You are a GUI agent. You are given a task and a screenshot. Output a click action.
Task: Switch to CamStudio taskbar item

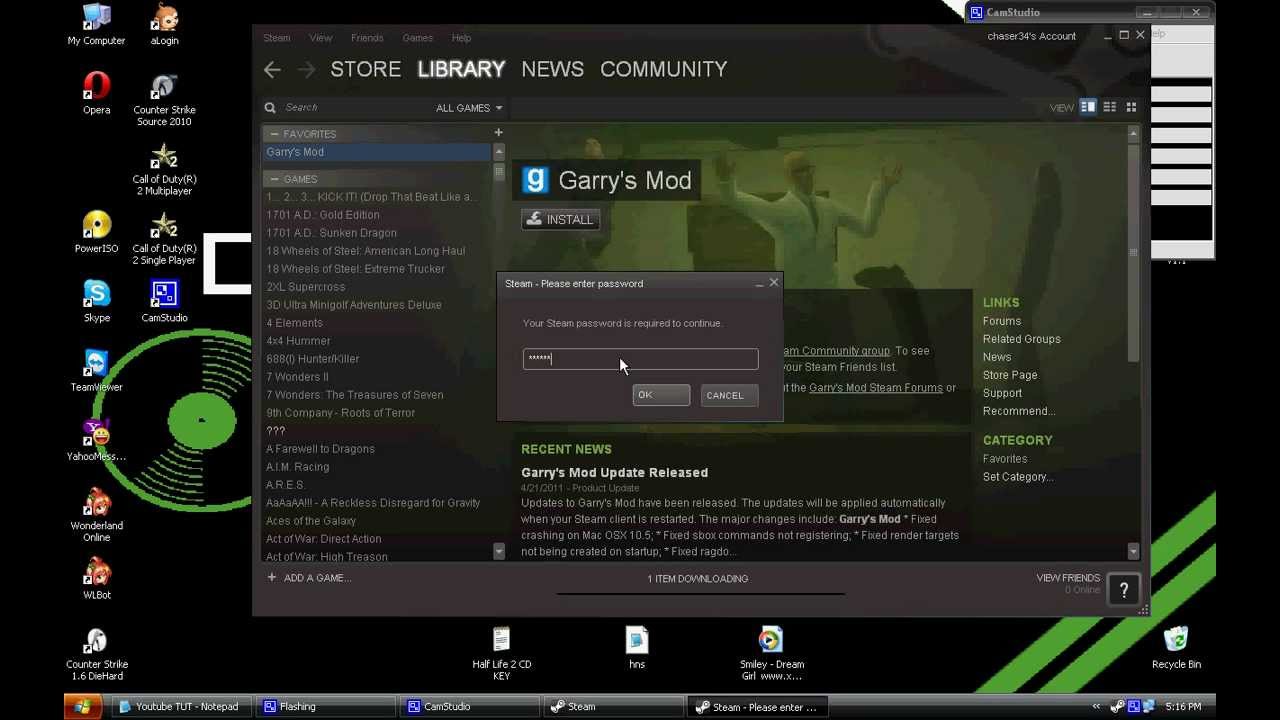(470, 707)
